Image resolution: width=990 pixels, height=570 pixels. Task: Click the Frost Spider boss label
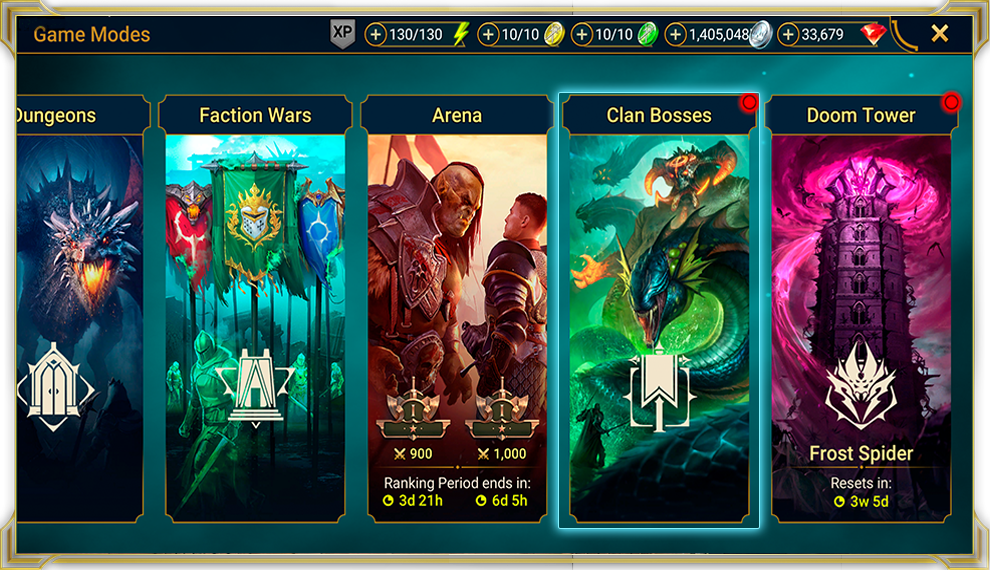pyautogui.click(x=861, y=453)
